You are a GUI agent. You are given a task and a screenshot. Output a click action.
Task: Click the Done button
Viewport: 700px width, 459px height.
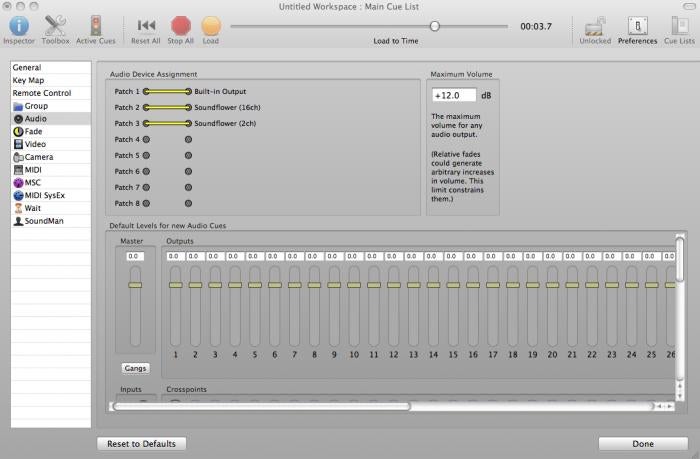tap(643, 444)
